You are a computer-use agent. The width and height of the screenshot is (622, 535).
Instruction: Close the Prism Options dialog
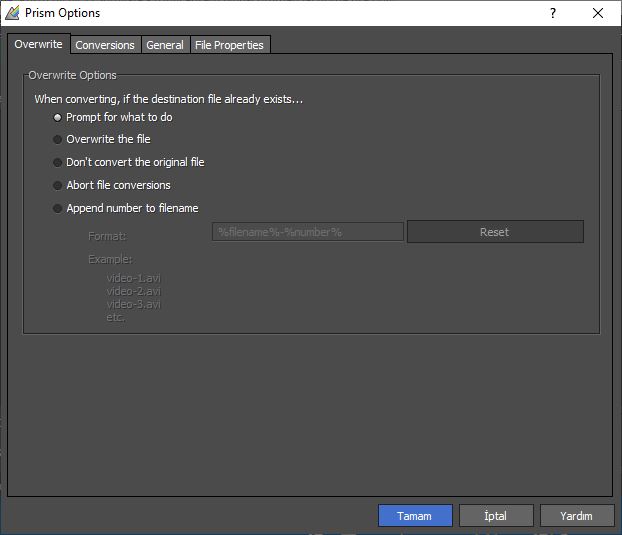click(598, 13)
